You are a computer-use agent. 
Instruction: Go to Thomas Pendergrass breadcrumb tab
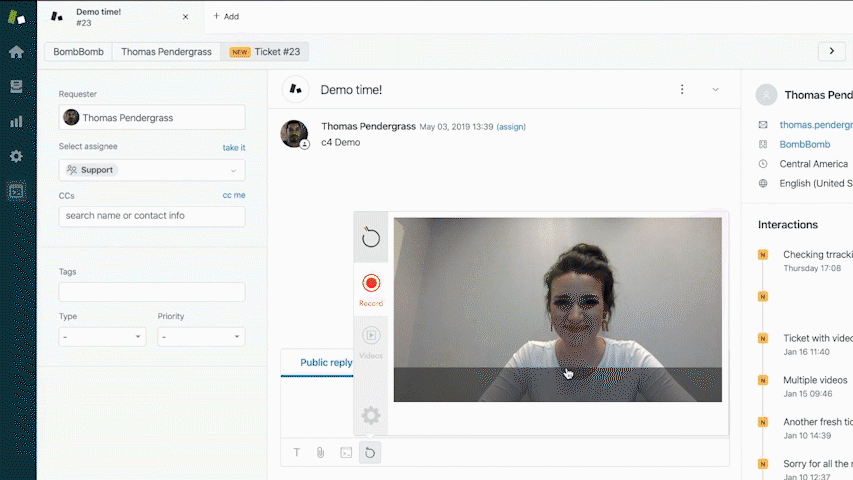click(166, 52)
